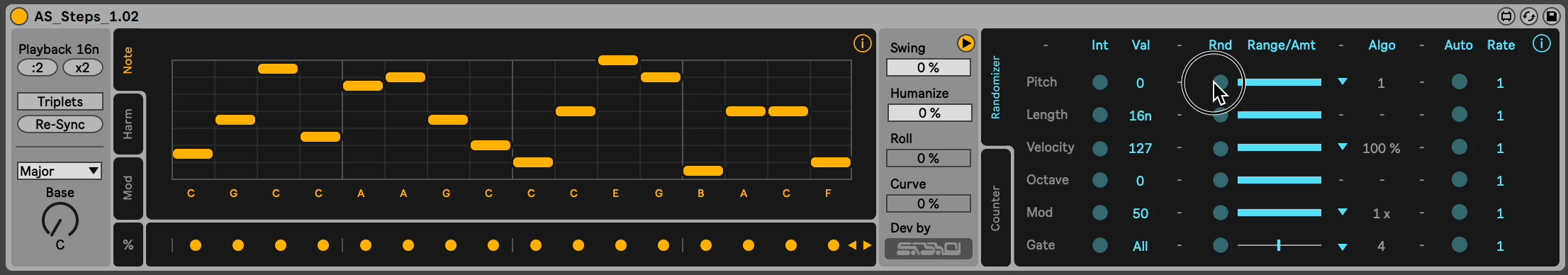
Task: Toggle the AS_Steps device activator button
Action: (19, 16)
